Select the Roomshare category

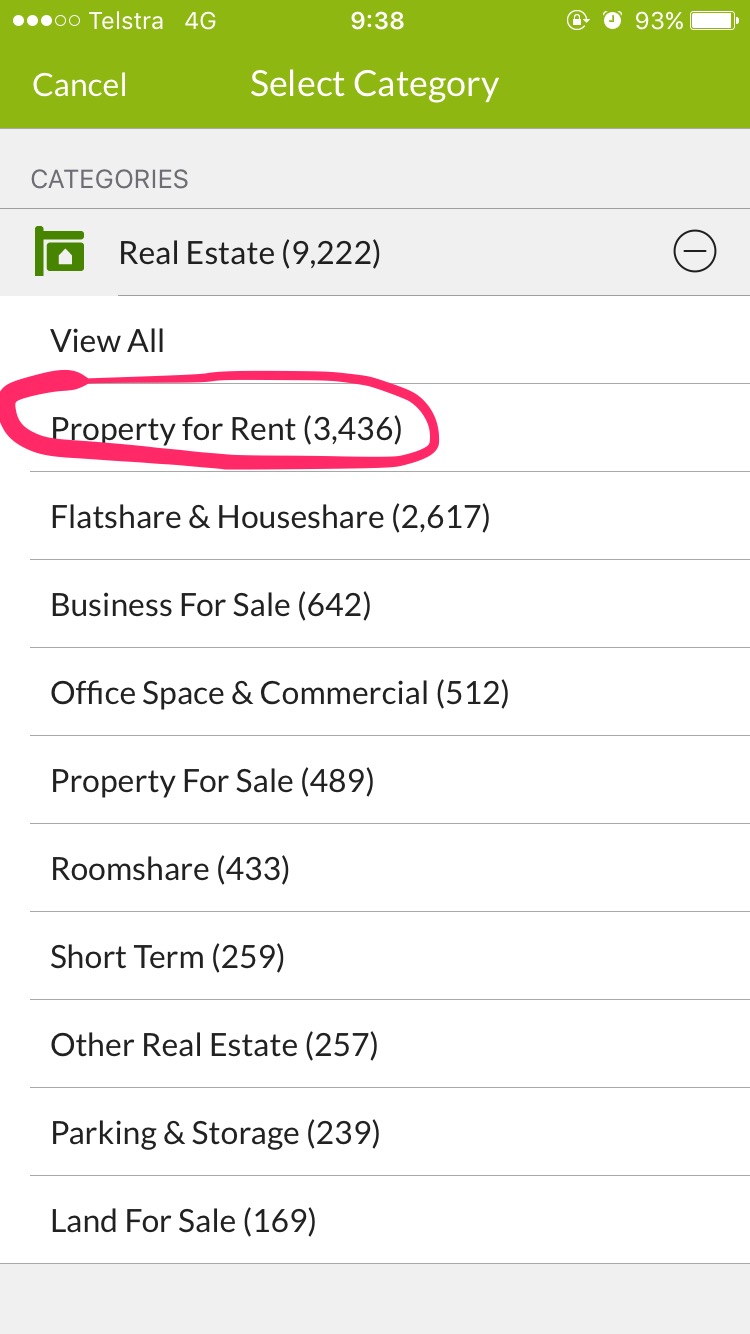click(x=390, y=868)
